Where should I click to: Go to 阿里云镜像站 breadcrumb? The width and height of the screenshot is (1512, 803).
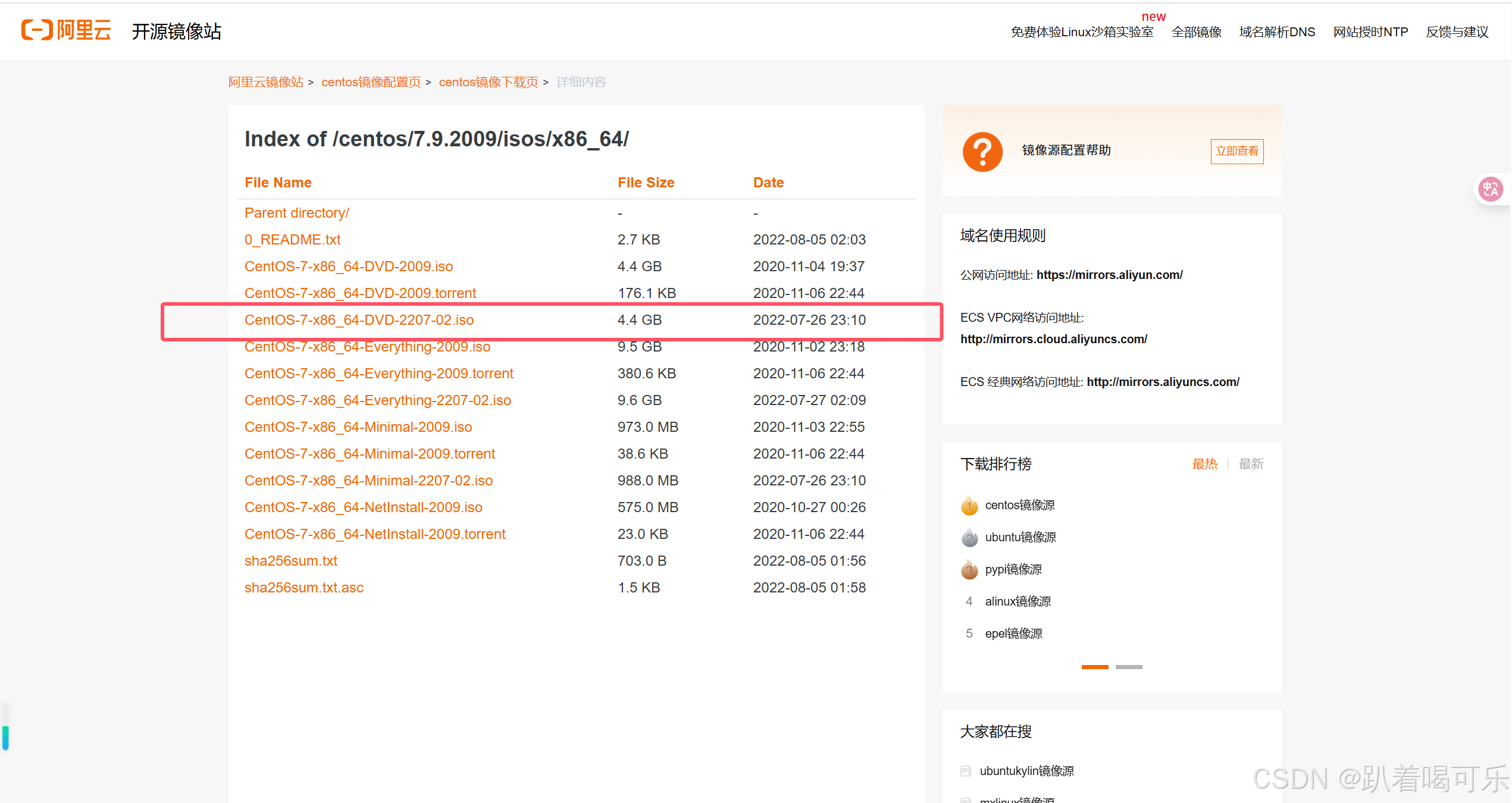click(x=266, y=82)
